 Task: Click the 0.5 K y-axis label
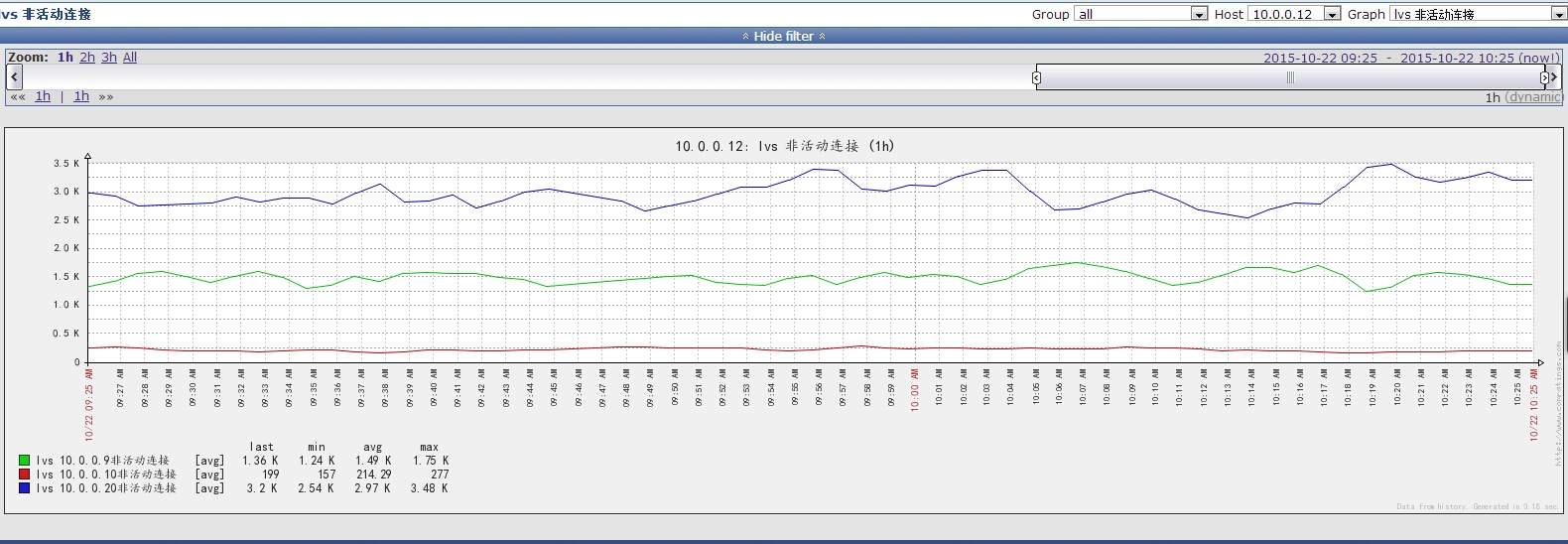(x=66, y=334)
